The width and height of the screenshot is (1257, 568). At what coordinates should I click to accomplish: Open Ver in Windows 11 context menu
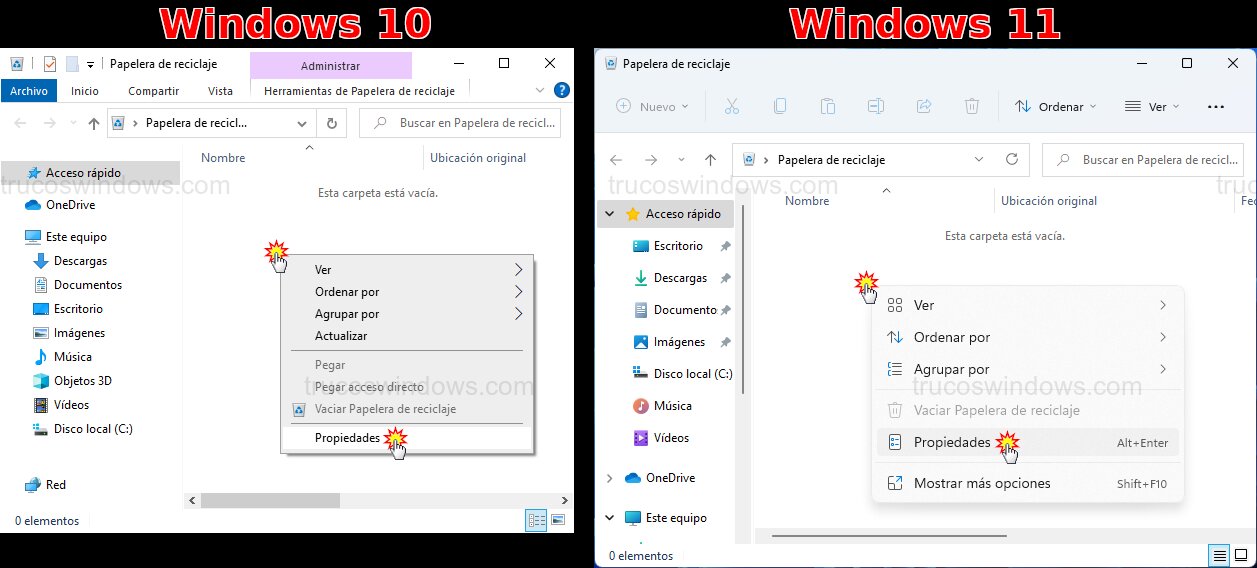1028,305
